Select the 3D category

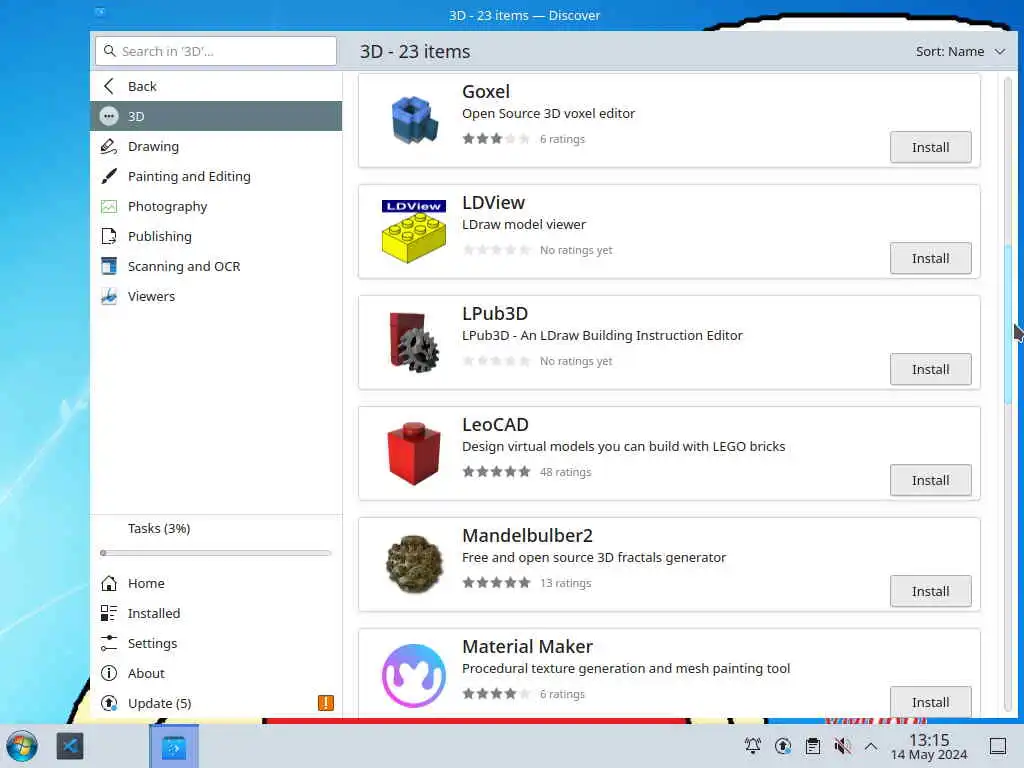pyautogui.click(x=216, y=116)
